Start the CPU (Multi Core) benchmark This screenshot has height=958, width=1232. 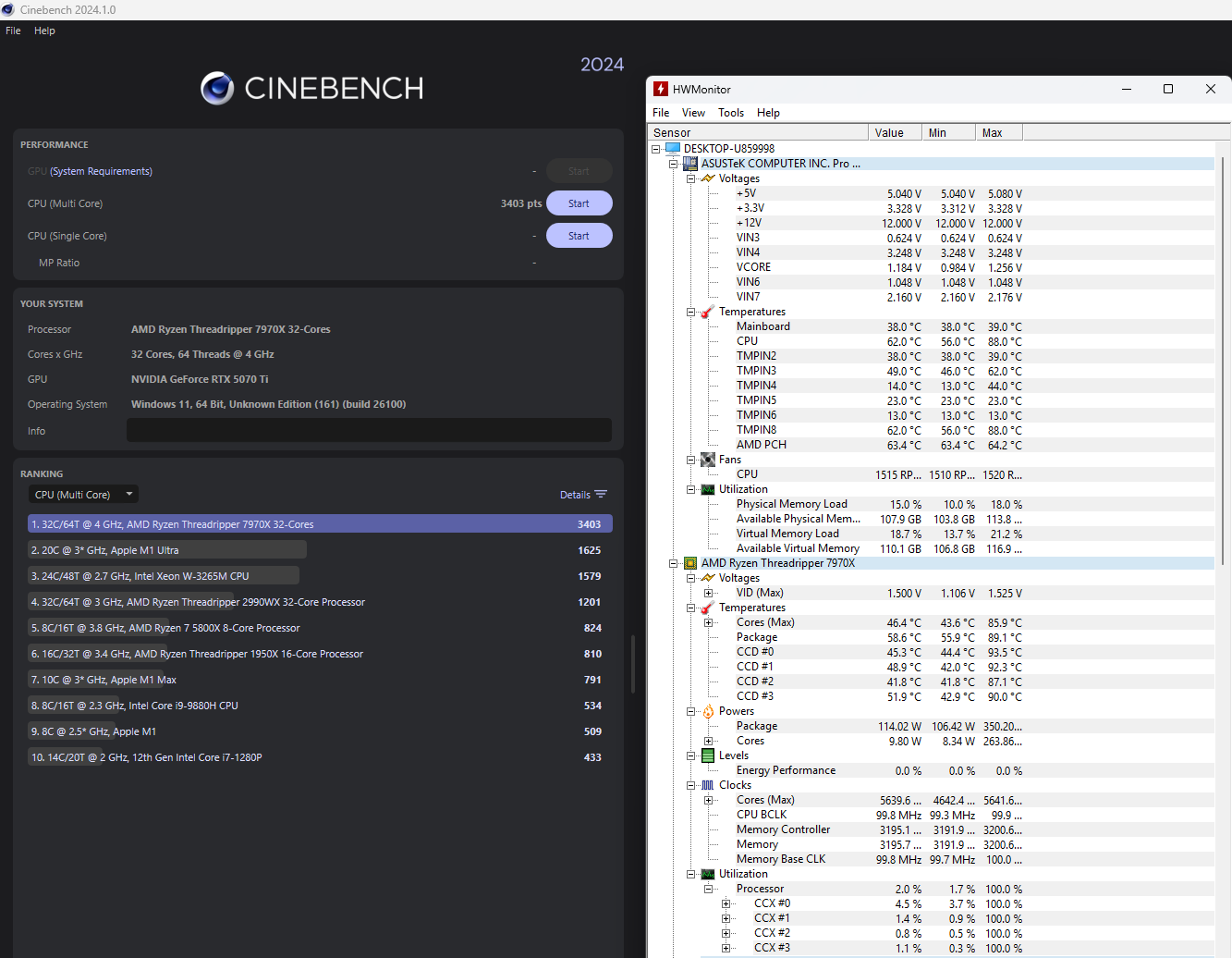coord(579,203)
